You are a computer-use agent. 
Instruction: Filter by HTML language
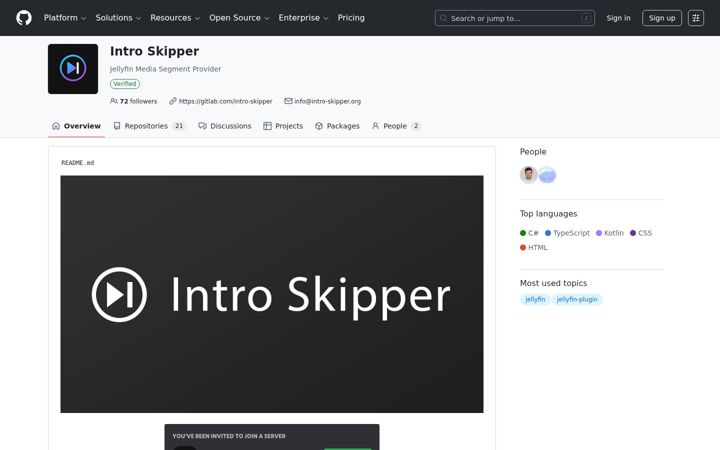[x=534, y=247]
